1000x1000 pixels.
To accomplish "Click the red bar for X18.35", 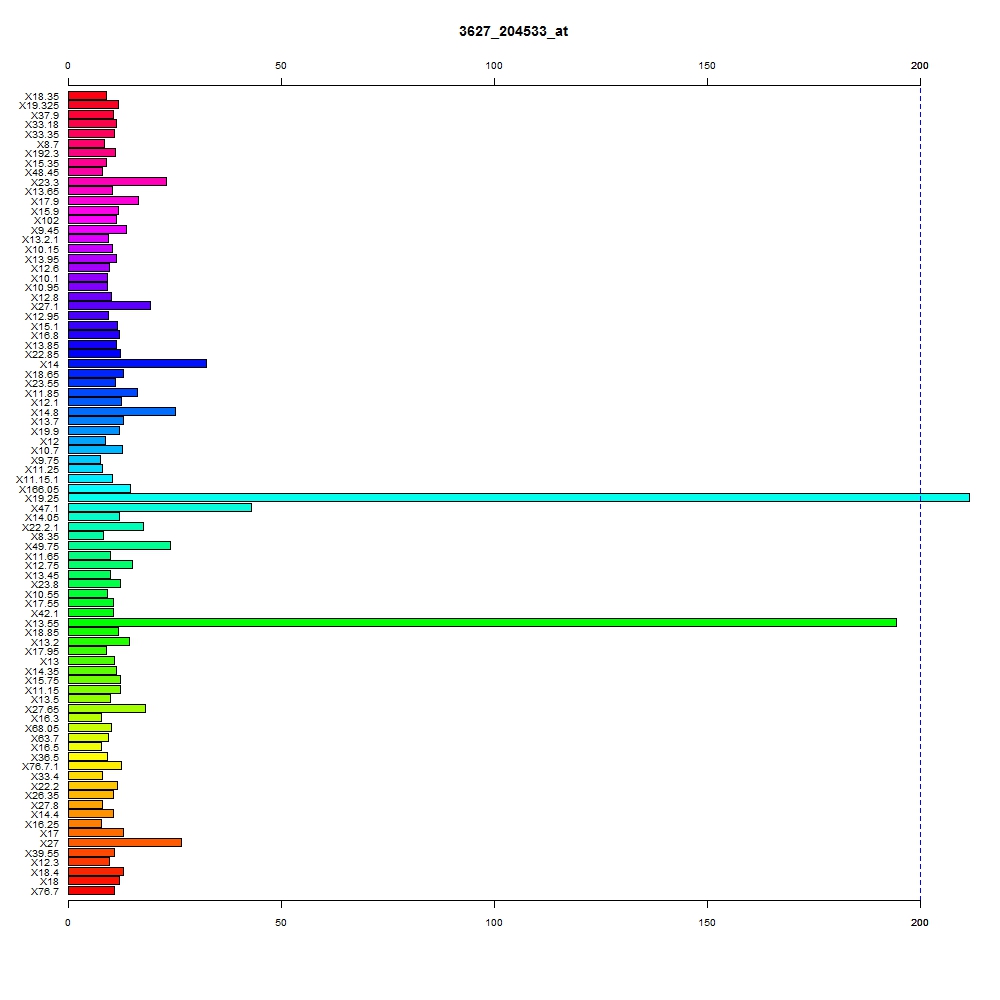I will 87,96.
